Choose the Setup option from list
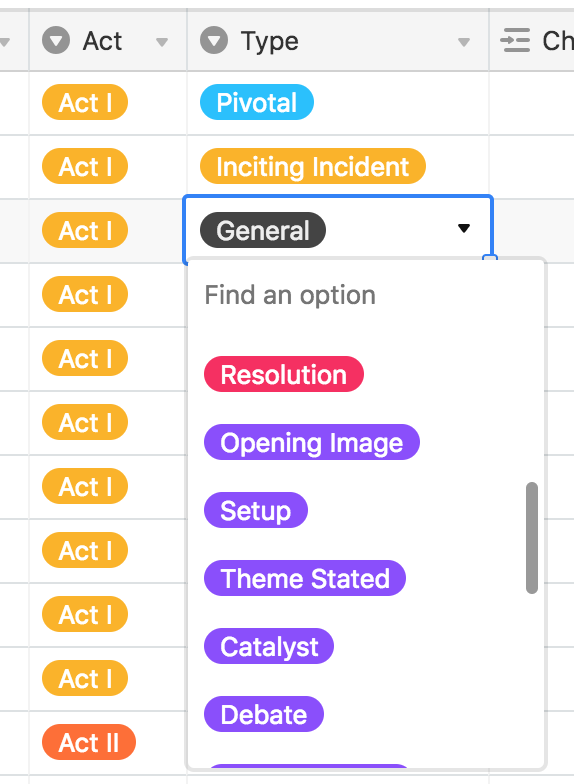The height and width of the screenshot is (784, 574). coord(256,510)
